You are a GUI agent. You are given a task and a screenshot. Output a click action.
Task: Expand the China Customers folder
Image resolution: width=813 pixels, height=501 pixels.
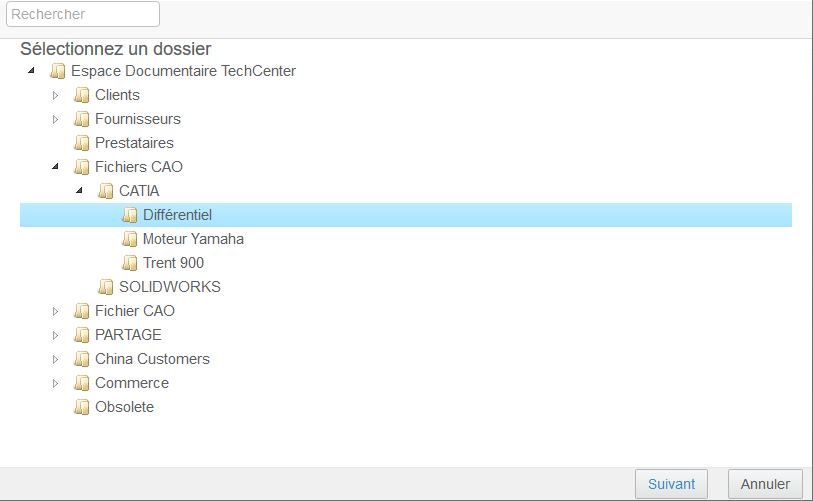coord(55,359)
